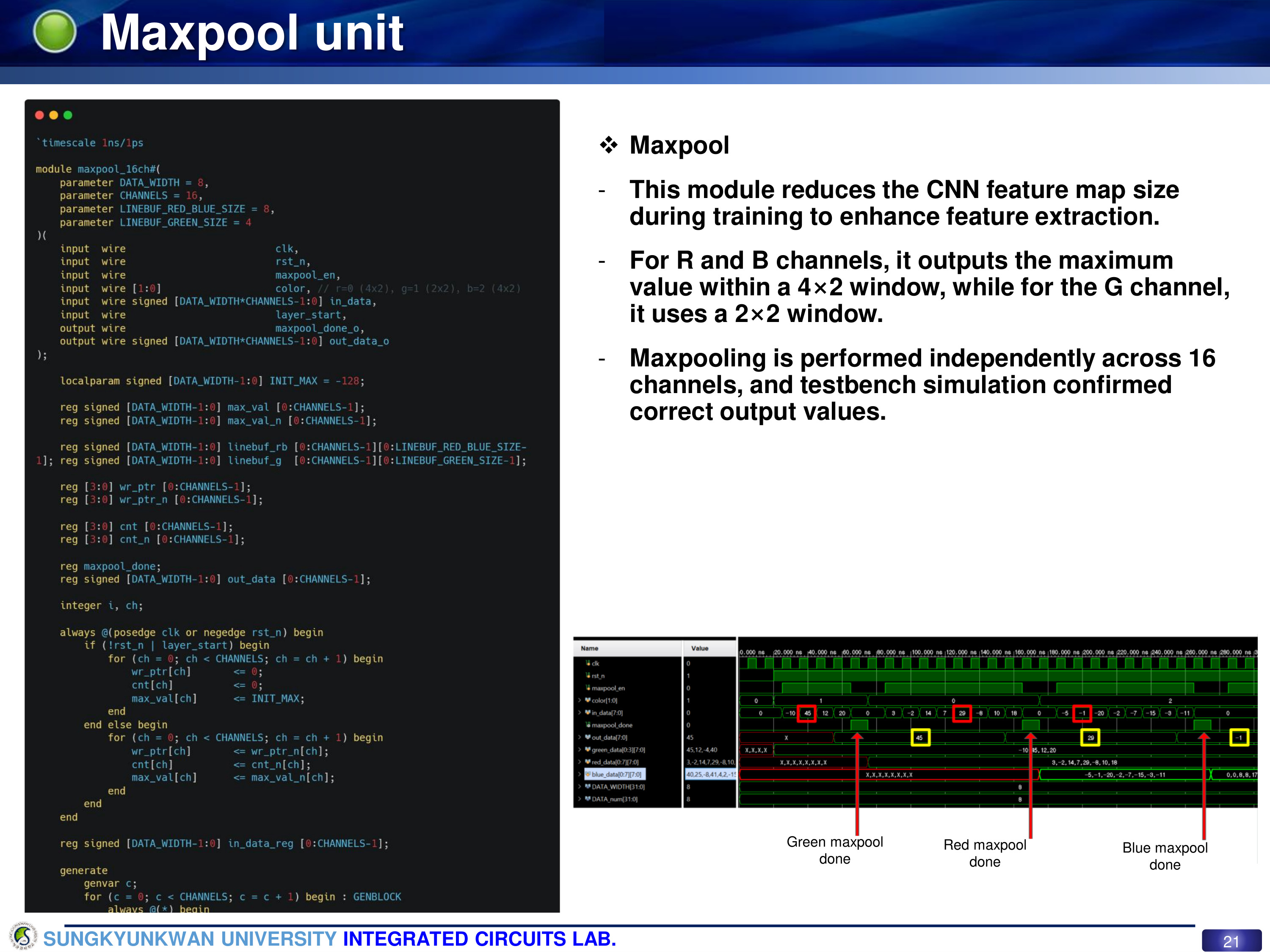Click value 45,12,-4,40 of green_data
The height and width of the screenshot is (952, 1270).
click(x=701, y=749)
